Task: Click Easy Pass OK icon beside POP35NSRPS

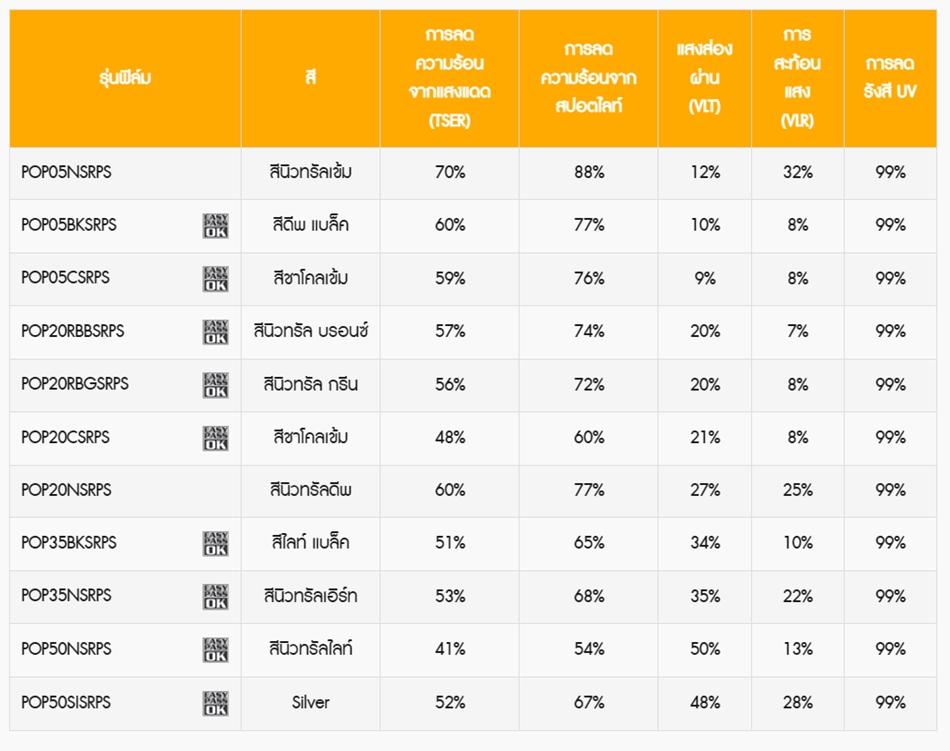Action: (x=216, y=597)
